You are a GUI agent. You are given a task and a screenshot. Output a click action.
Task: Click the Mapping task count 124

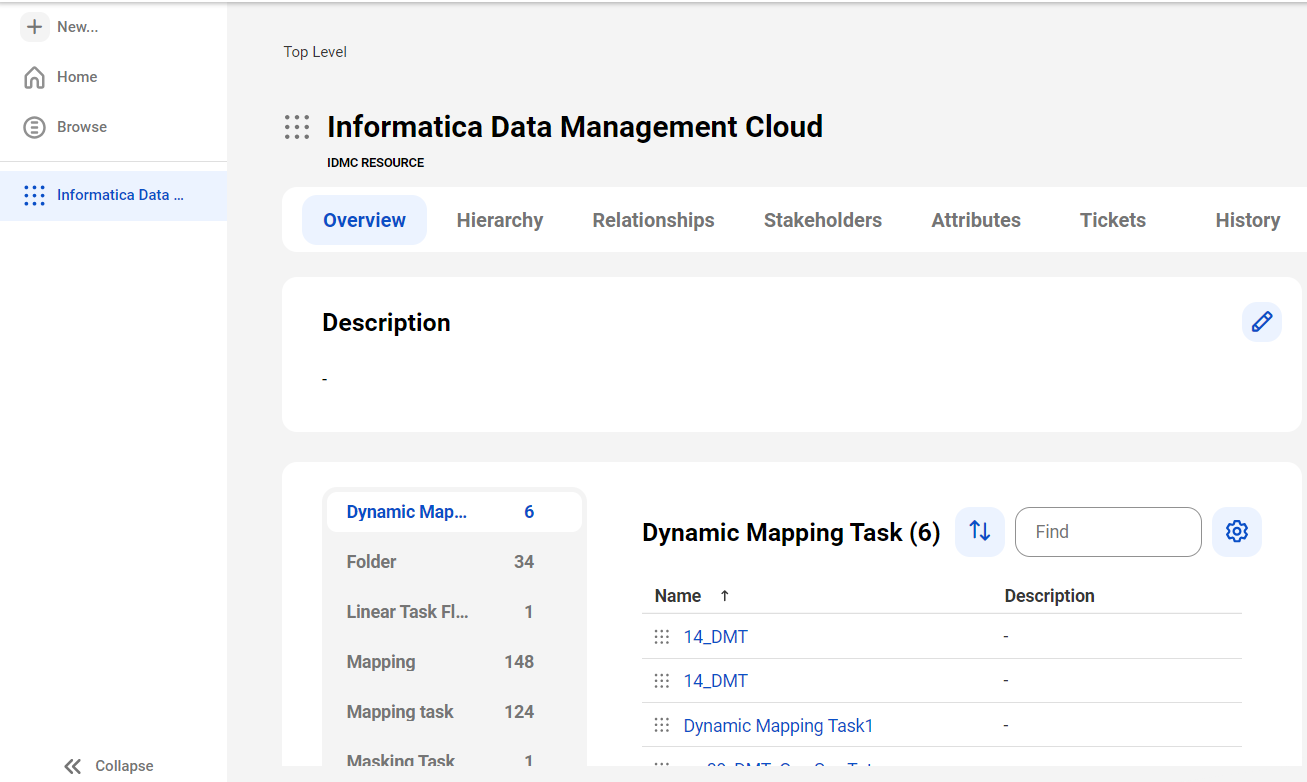pyautogui.click(x=519, y=712)
